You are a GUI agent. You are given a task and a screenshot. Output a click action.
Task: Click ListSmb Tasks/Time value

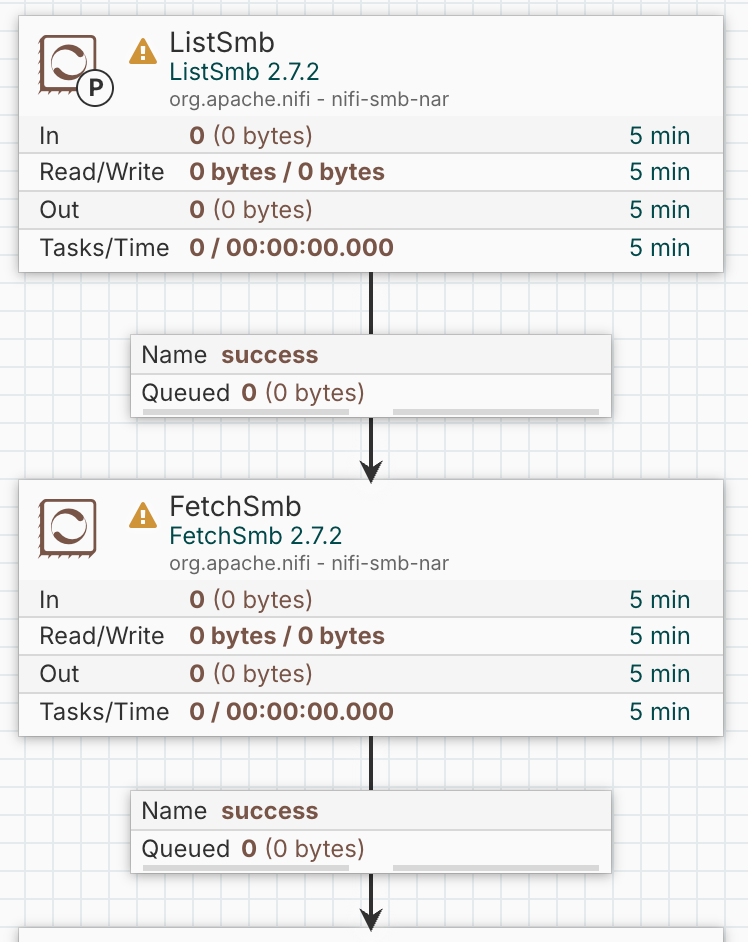point(291,248)
